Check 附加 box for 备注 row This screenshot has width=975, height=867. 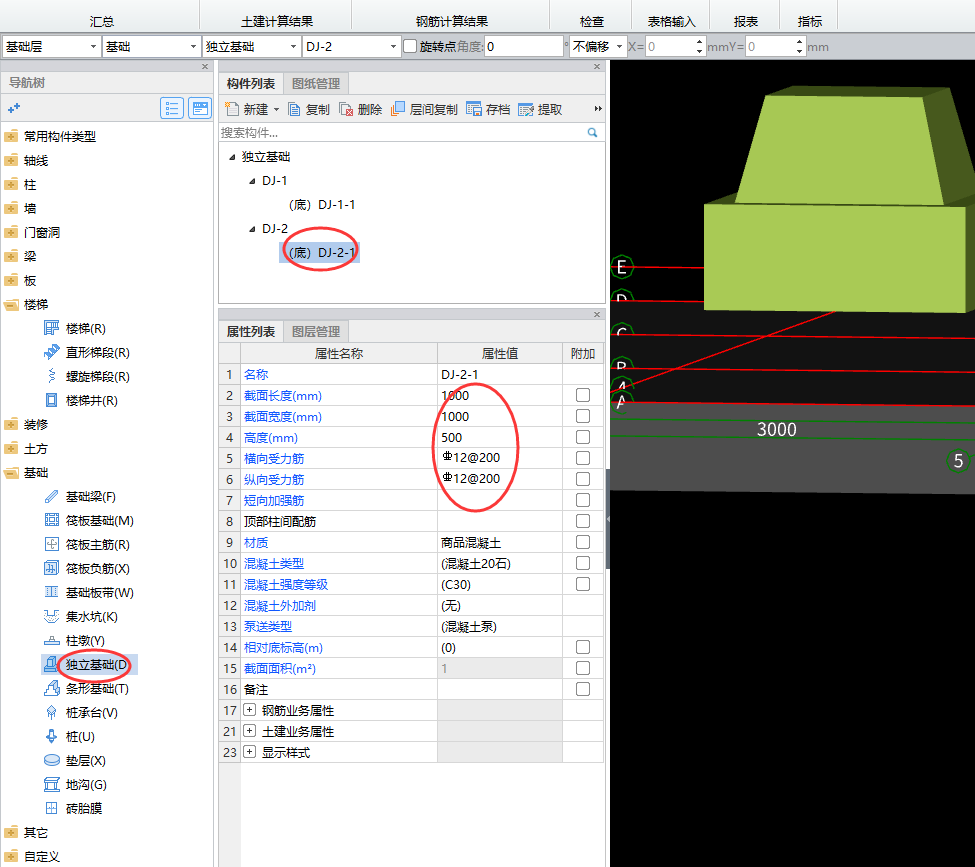coord(583,689)
